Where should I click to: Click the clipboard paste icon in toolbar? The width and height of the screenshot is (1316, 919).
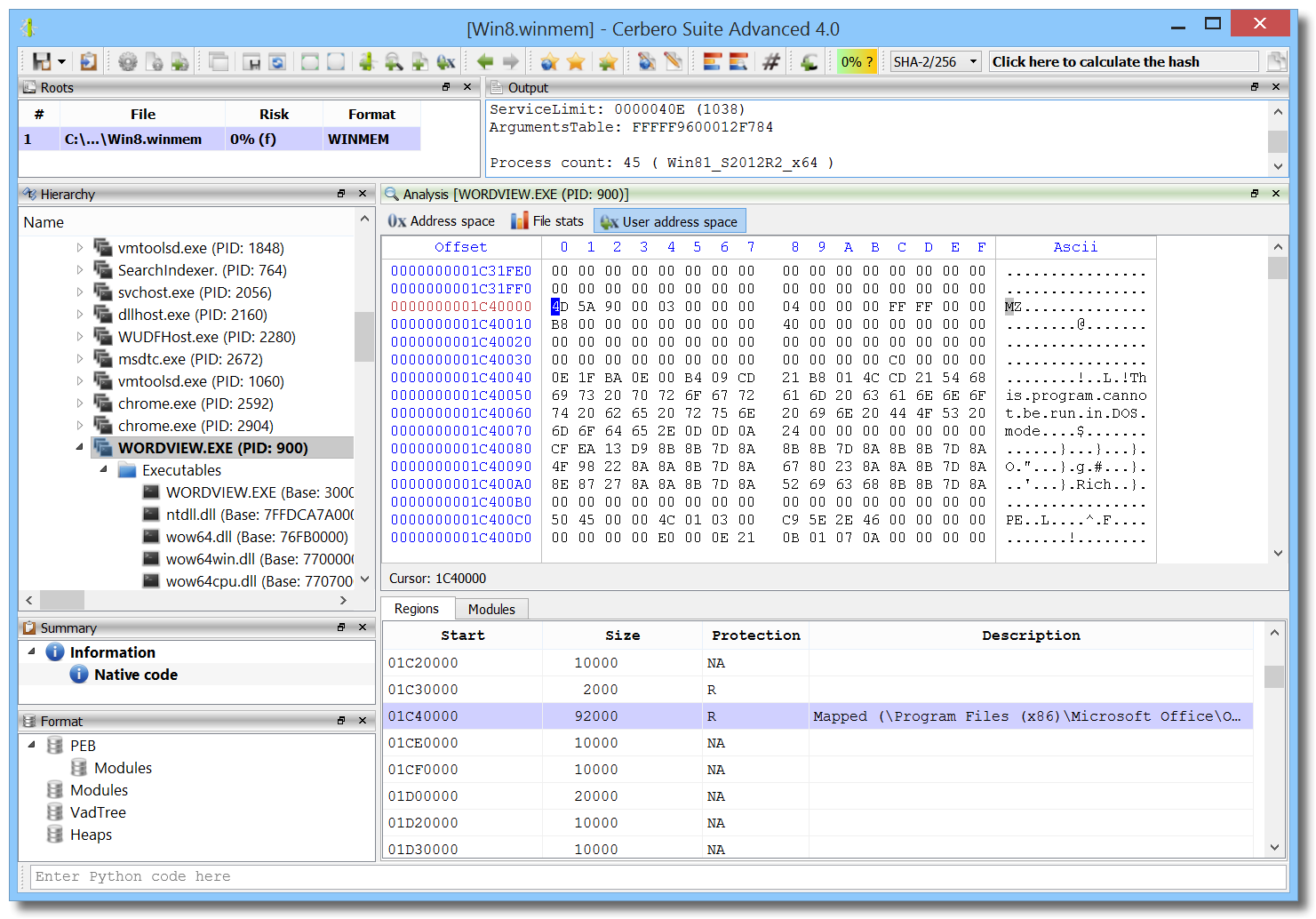coord(88,61)
